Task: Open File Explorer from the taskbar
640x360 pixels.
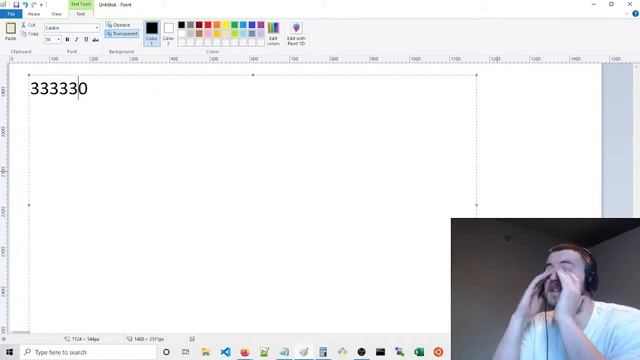Action: pyautogui.click(x=205, y=352)
